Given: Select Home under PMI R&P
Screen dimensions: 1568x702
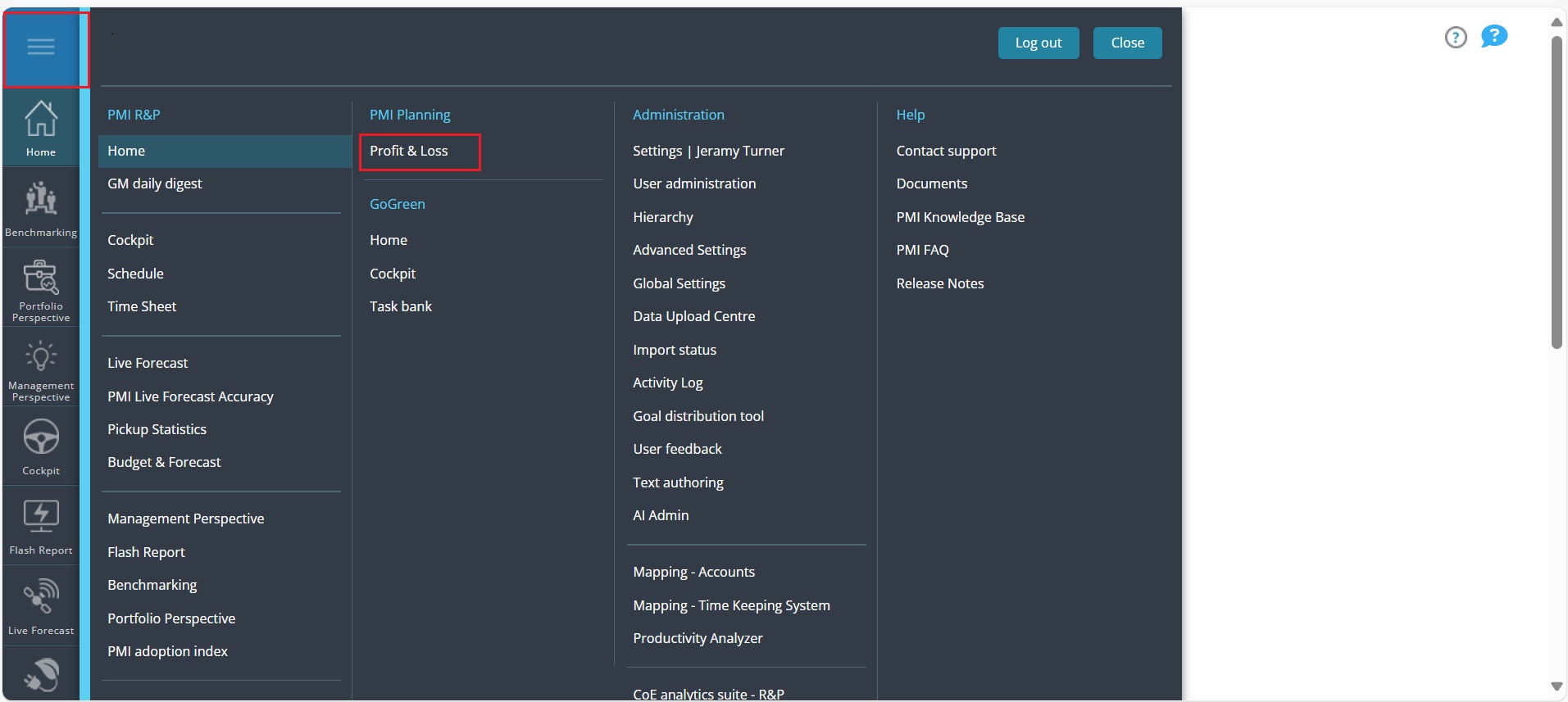Looking at the screenshot, I should point(225,151).
